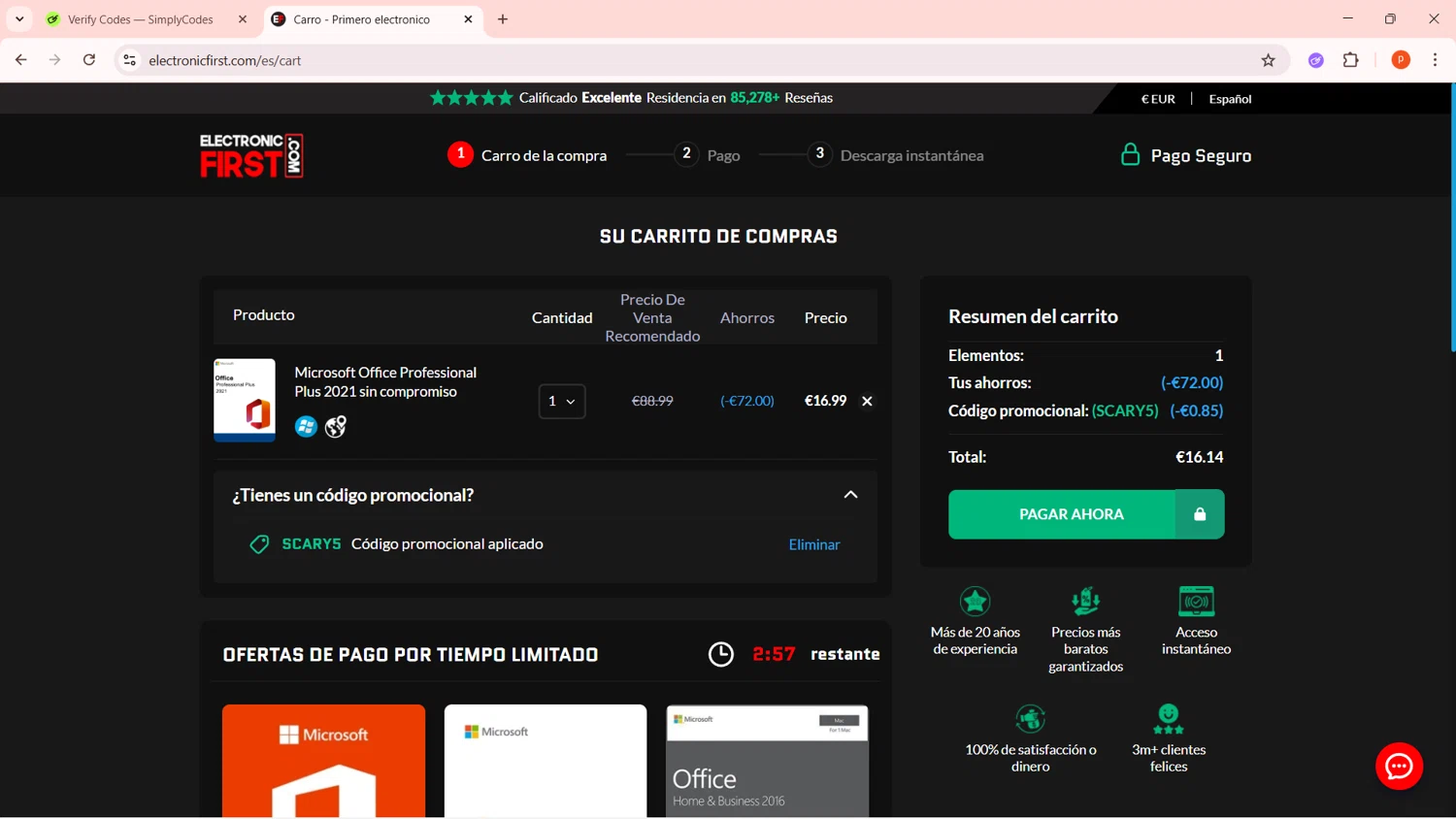Image resolution: width=1456 pixels, height=819 pixels.
Task: Open the tab search dropdown arrow
Action: [x=19, y=19]
